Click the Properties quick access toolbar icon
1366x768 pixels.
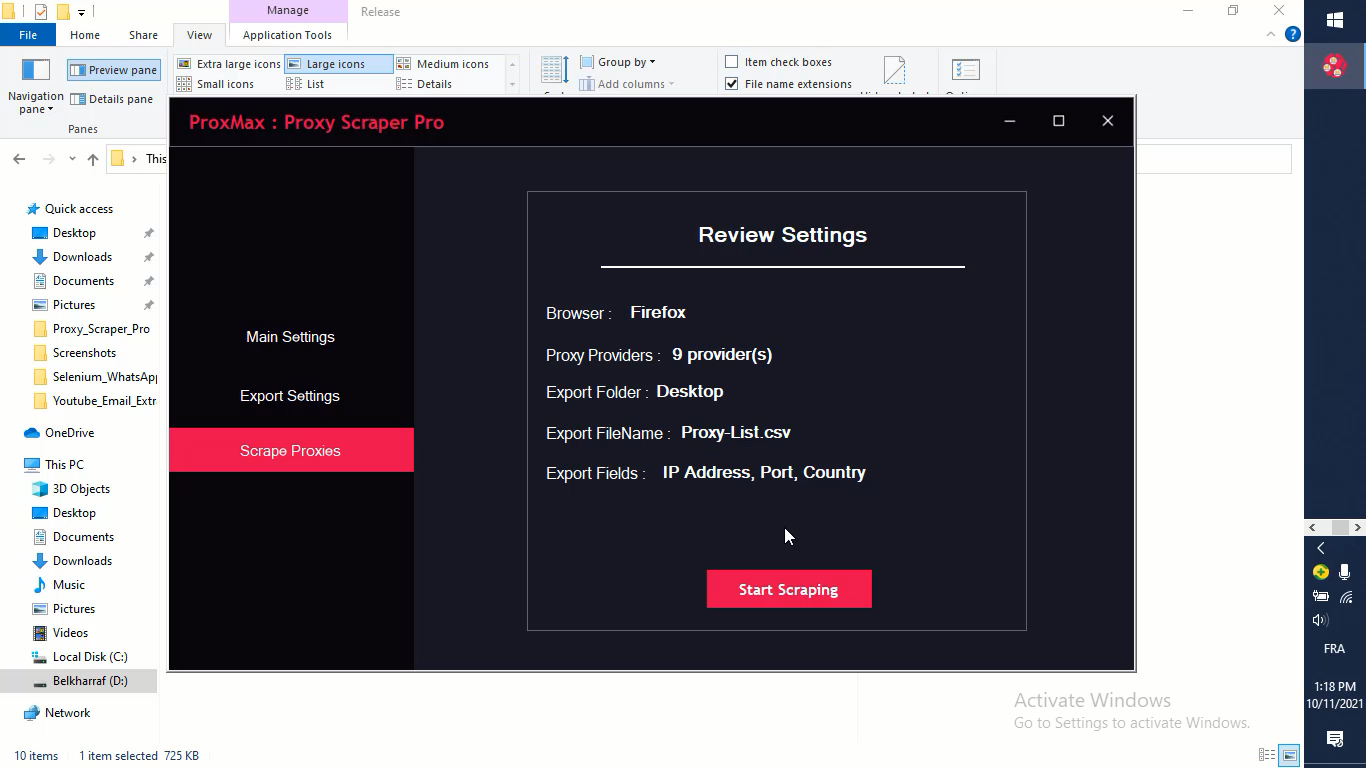[41, 12]
